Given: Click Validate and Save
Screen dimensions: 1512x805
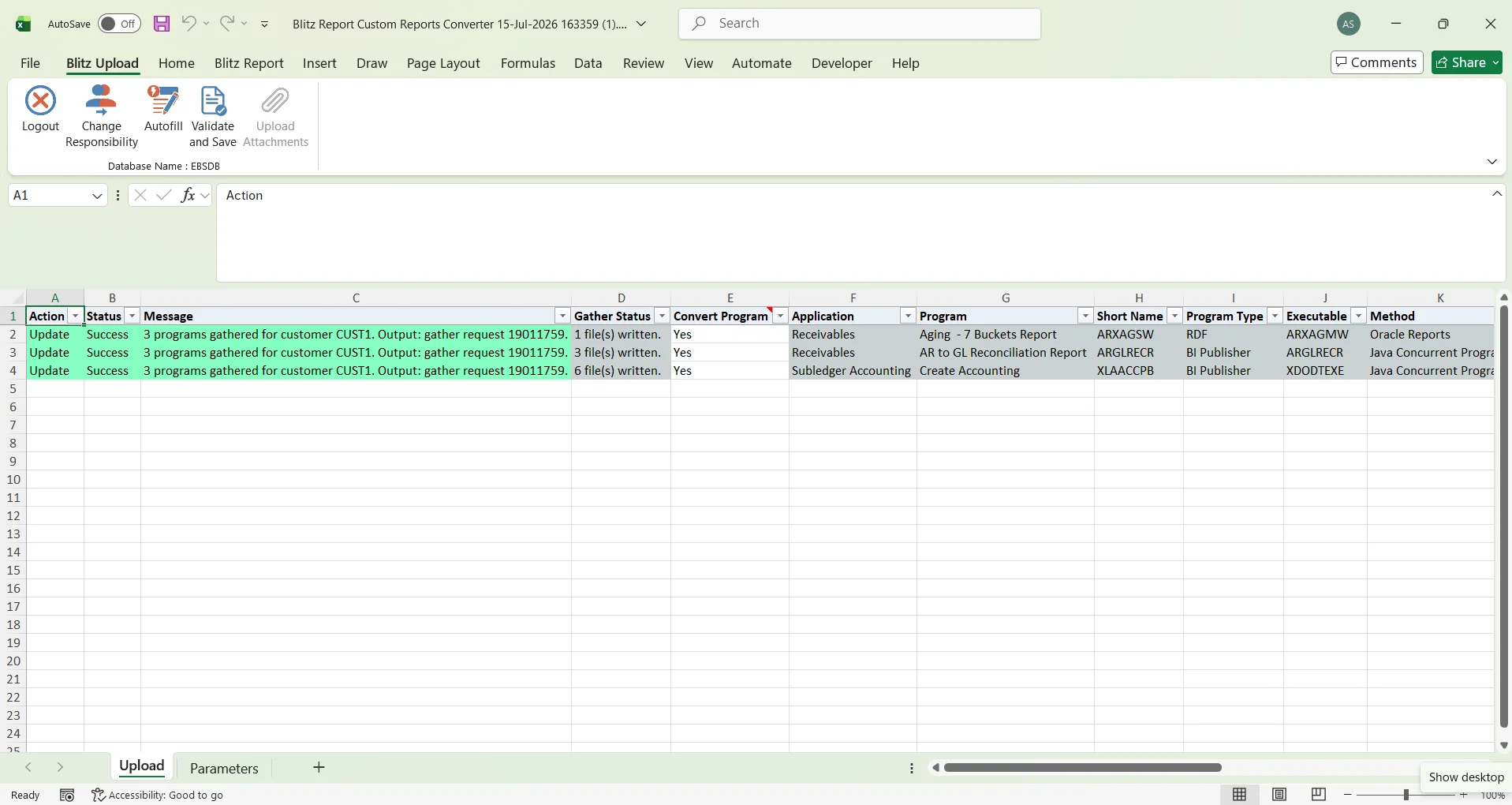Looking at the screenshot, I should (x=213, y=116).
